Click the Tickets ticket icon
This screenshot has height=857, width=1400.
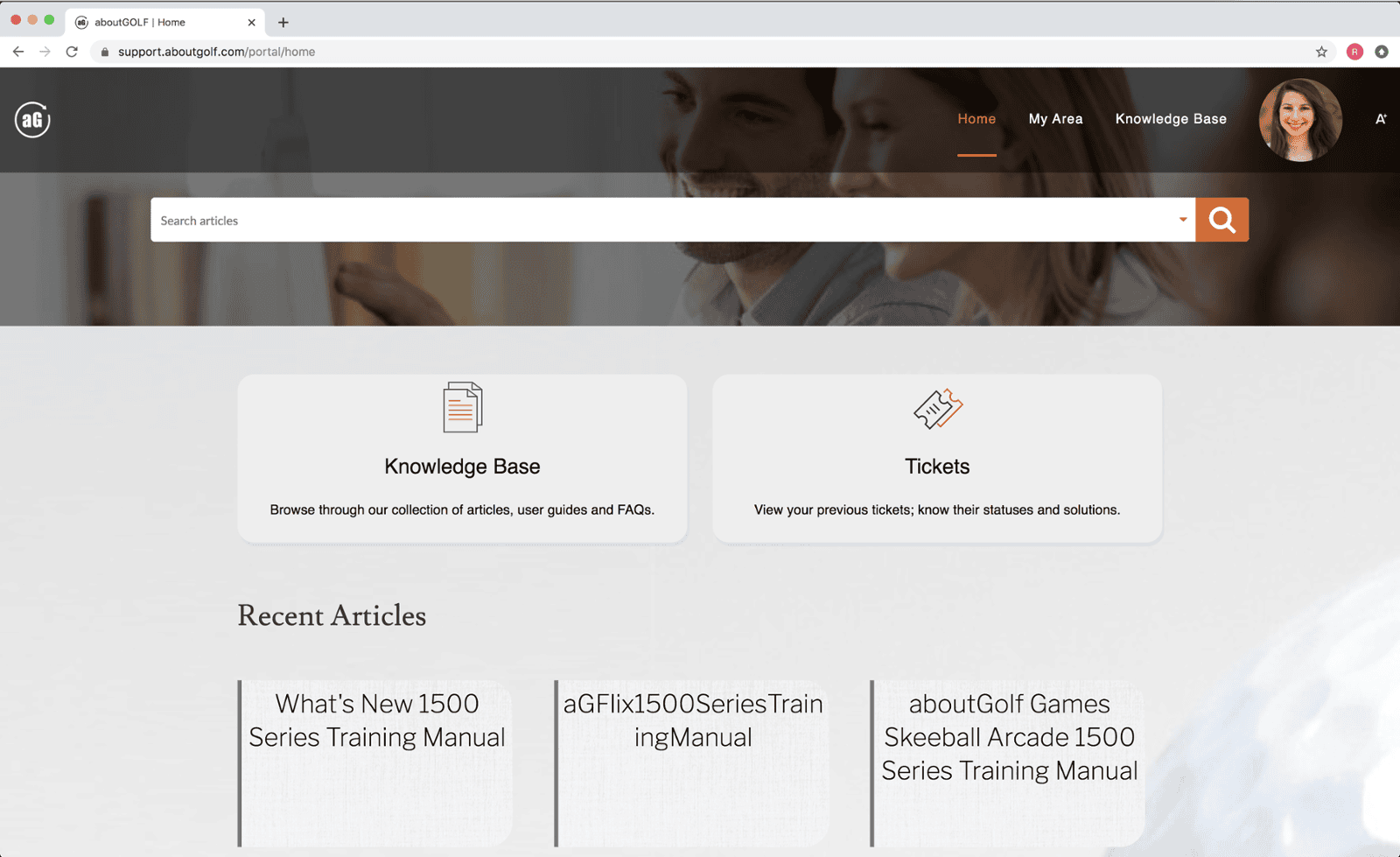click(x=937, y=409)
